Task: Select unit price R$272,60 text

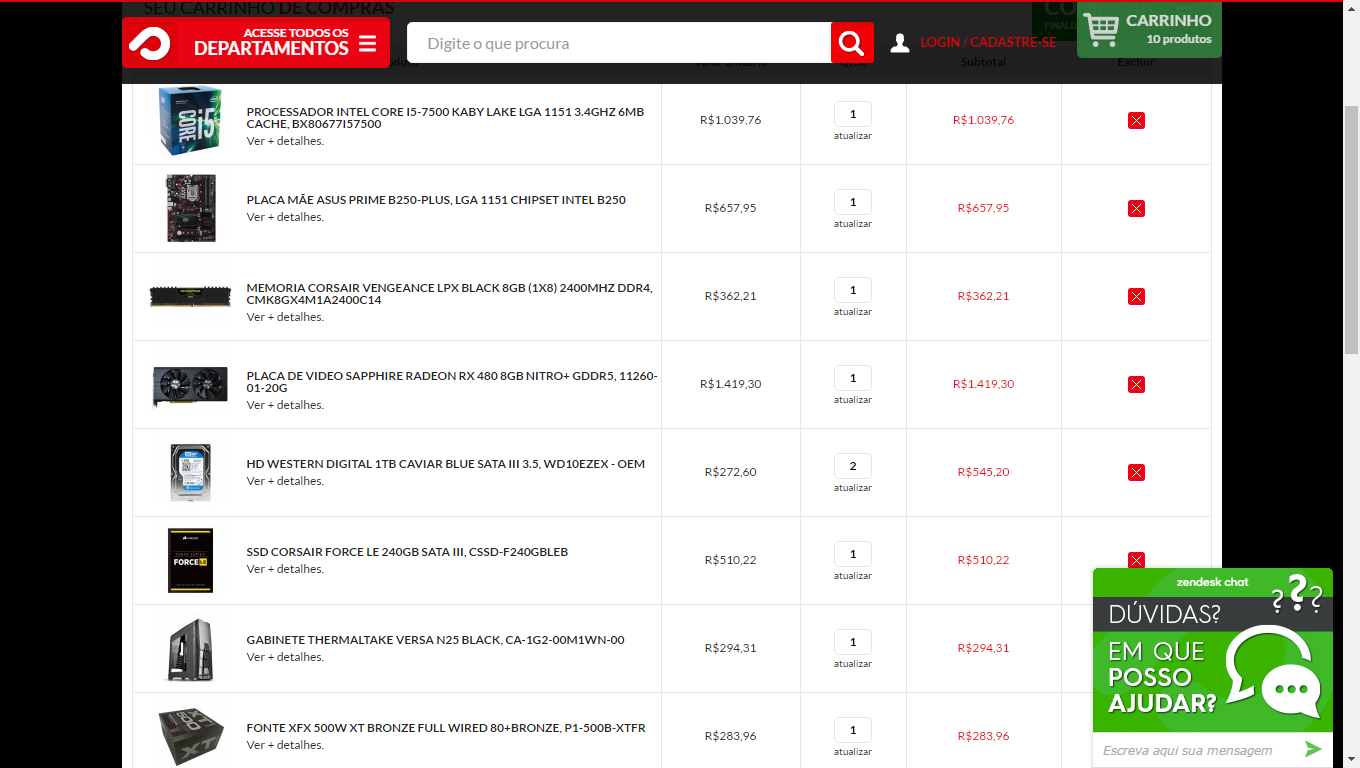Action: tap(730, 472)
